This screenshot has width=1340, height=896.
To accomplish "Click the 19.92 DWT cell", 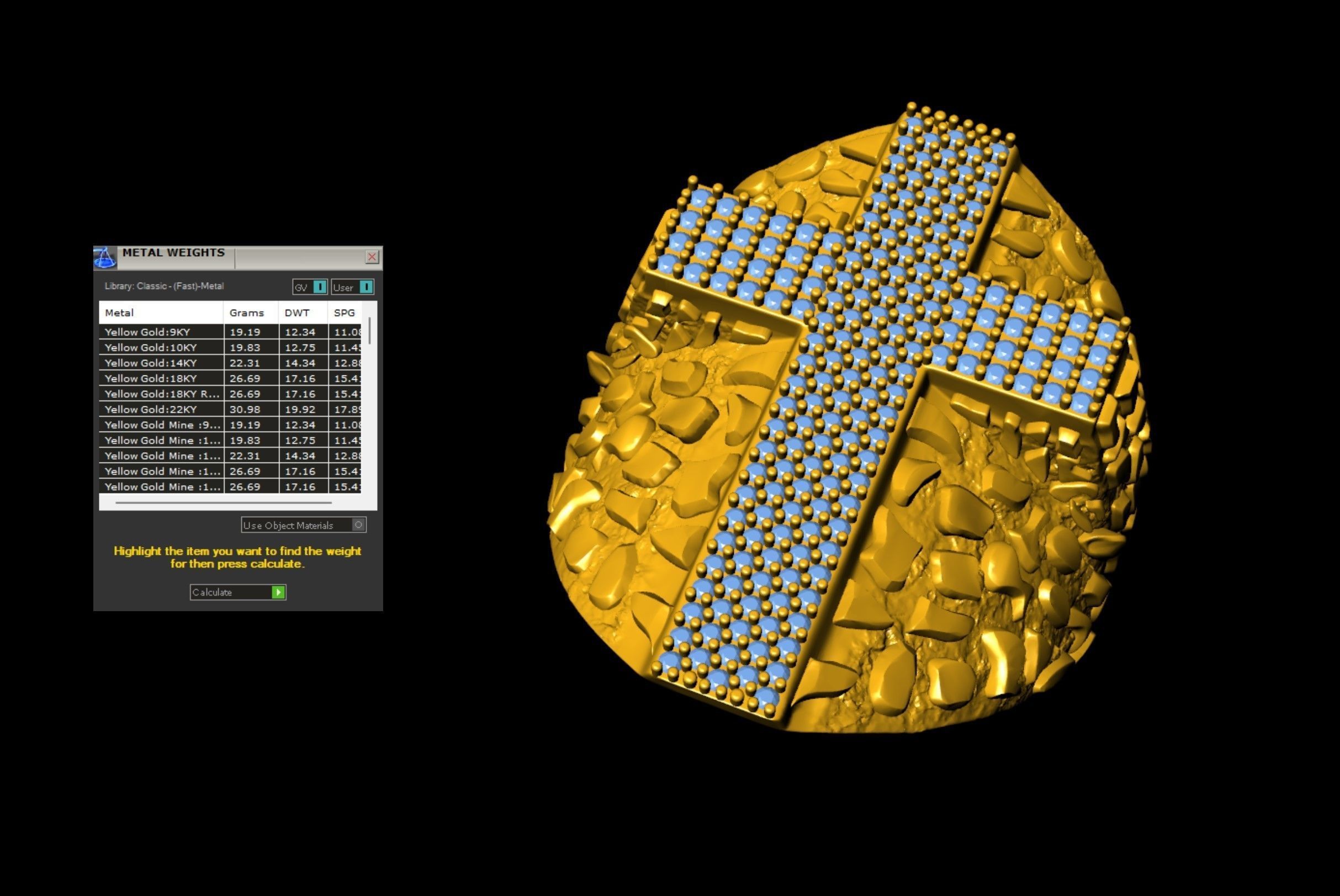I will [304, 409].
